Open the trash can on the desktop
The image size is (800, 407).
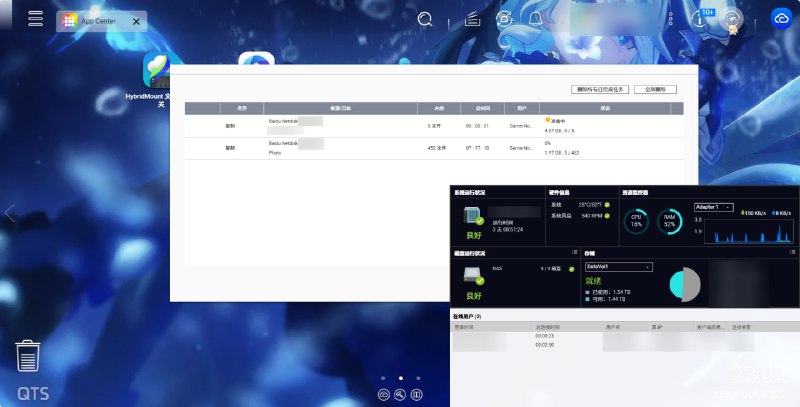pyautogui.click(x=28, y=357)
